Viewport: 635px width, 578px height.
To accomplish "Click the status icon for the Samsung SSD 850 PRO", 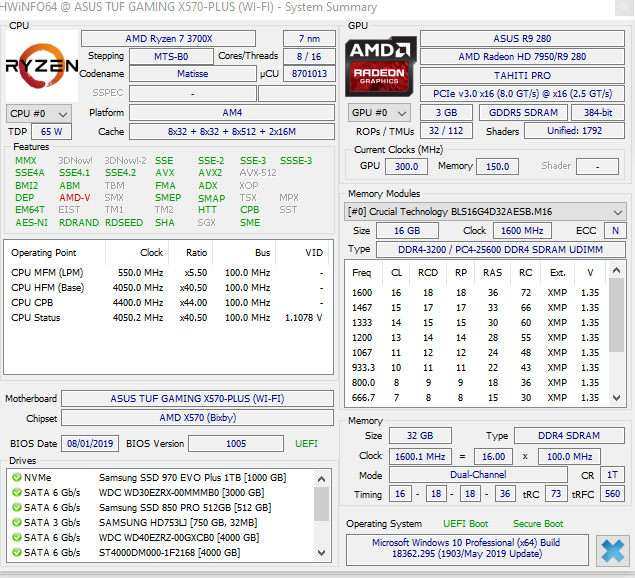I will [17, 508].
